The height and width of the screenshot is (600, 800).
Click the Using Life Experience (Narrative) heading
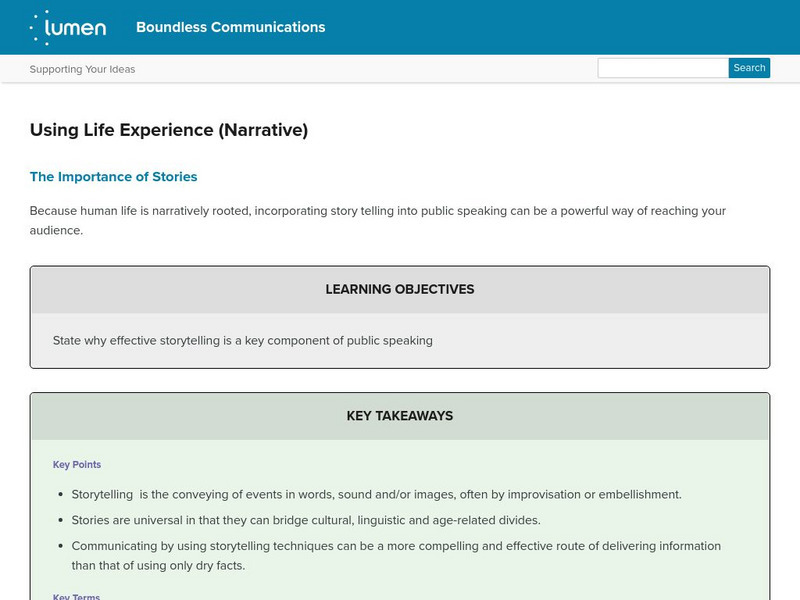tap(168, 130)
